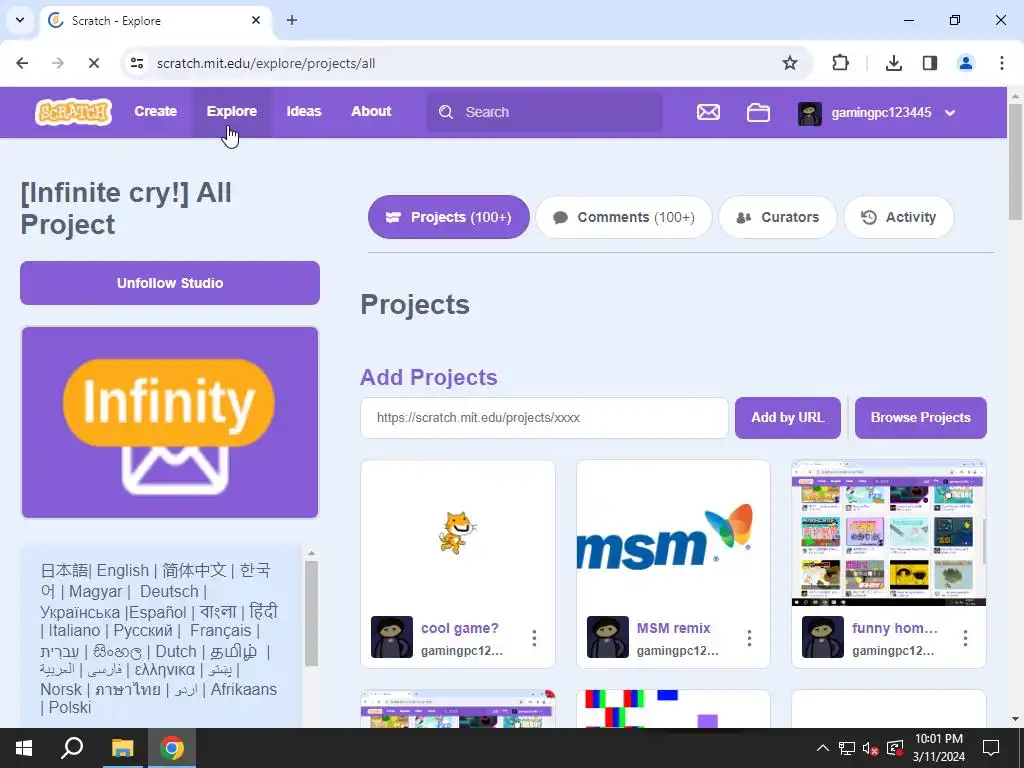Open options menu for cool game? card
This screenshot has height=768, width=1024.
534,638
